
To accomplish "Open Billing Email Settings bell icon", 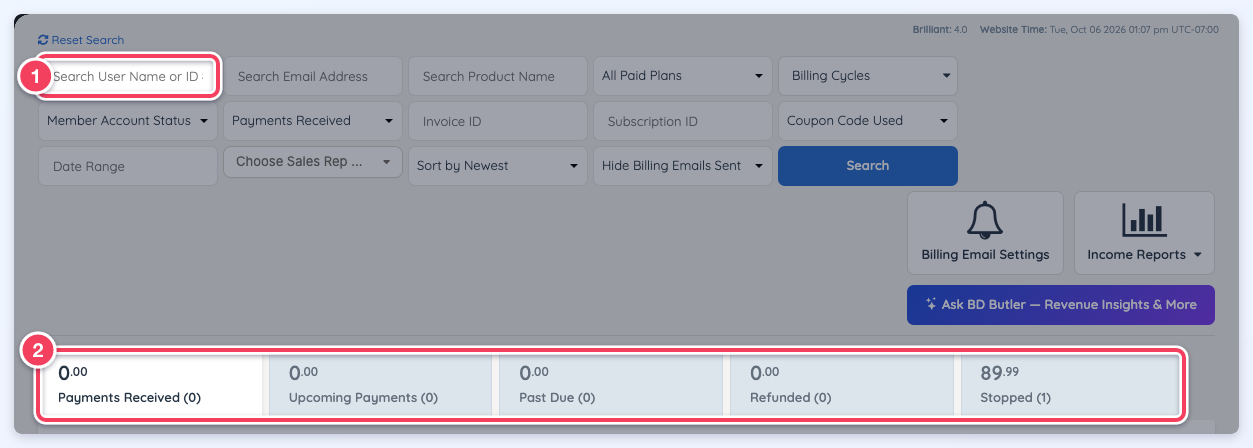I will pyautogui.click(x=985, y=220).
